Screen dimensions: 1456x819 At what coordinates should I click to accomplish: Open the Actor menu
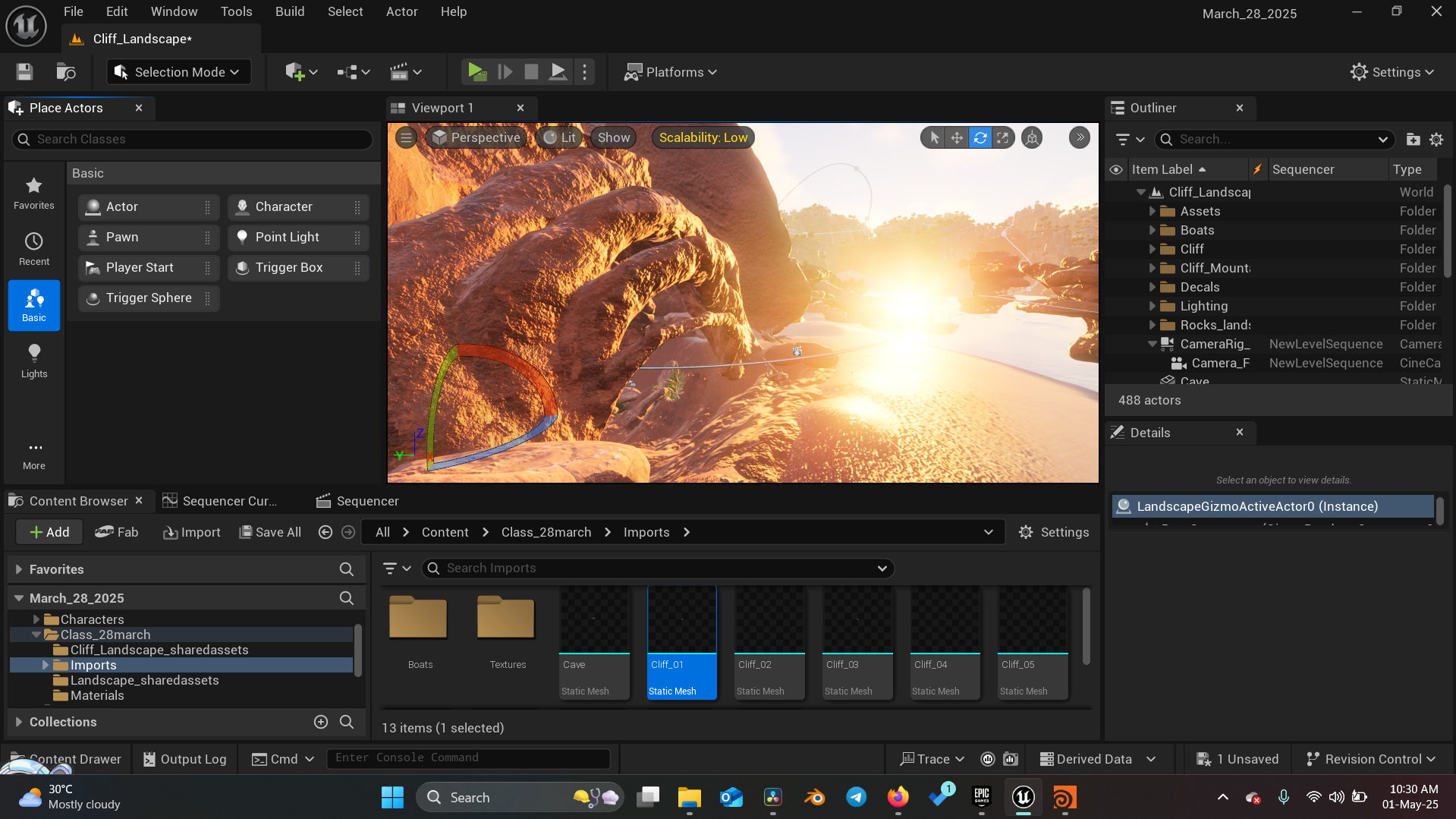(402, 11)
